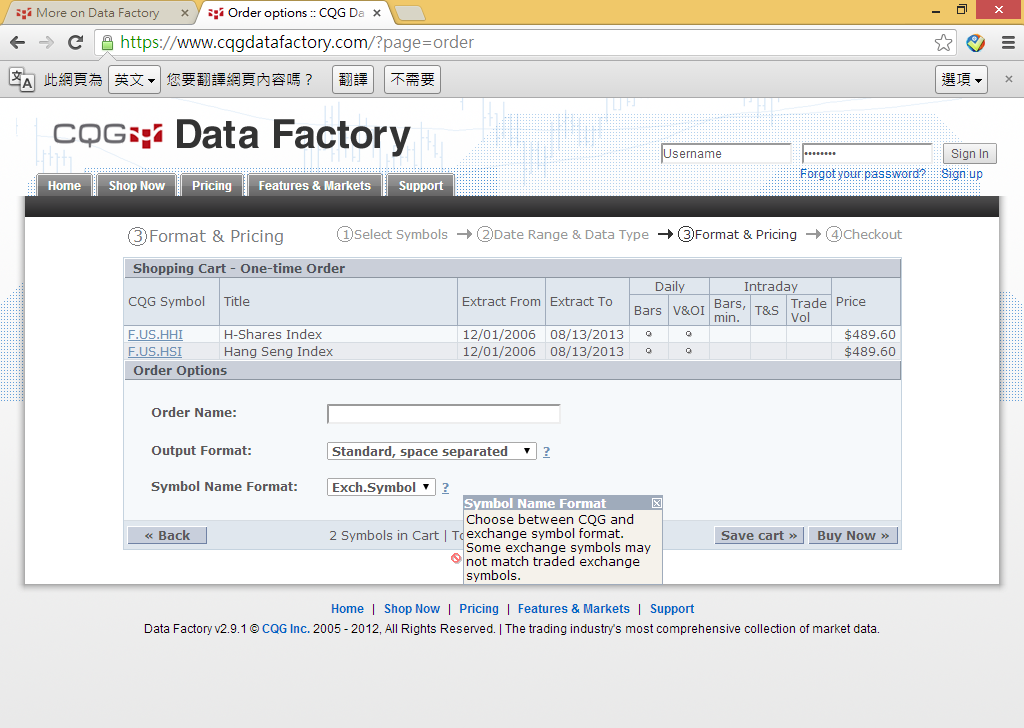The height and width of the screenshot is (728, 1024).
Task: Open the 選項 options dropdown
Action: (961, 80)
